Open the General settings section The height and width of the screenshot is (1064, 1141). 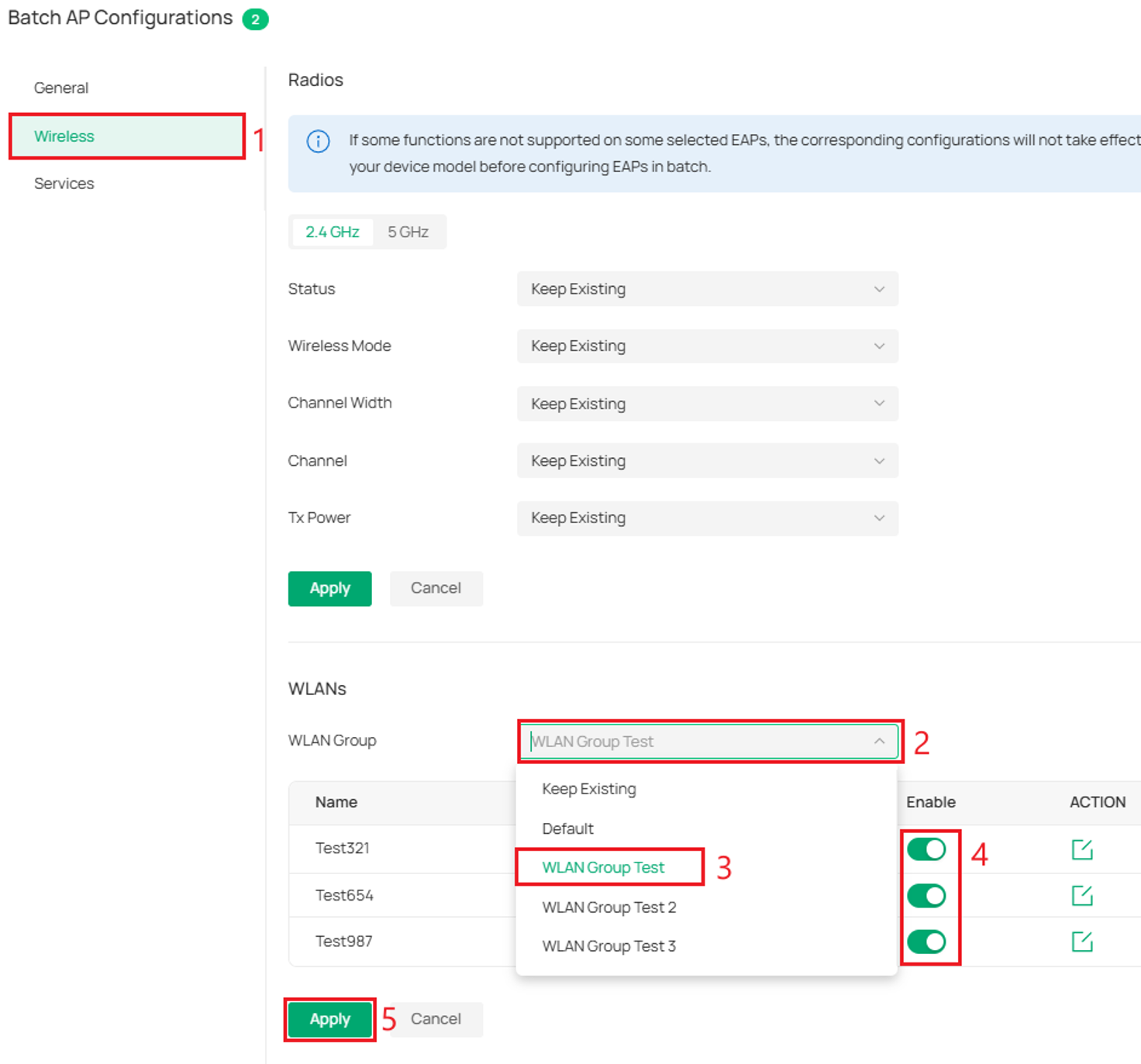pyautogui.click(x=61, y=88)
